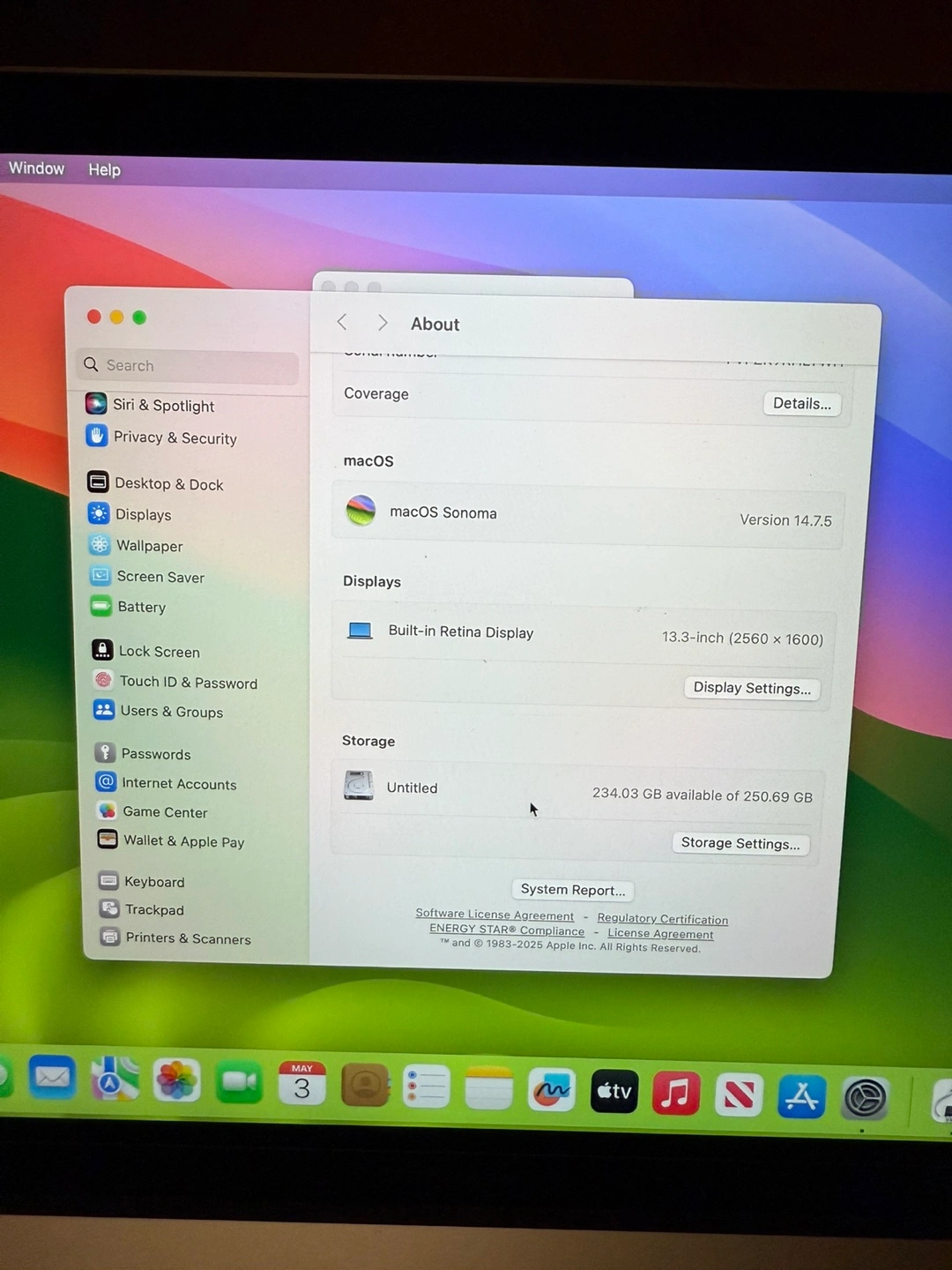Open Display Settings
This screenshot has height=1270, width=952.
[752, 688]
